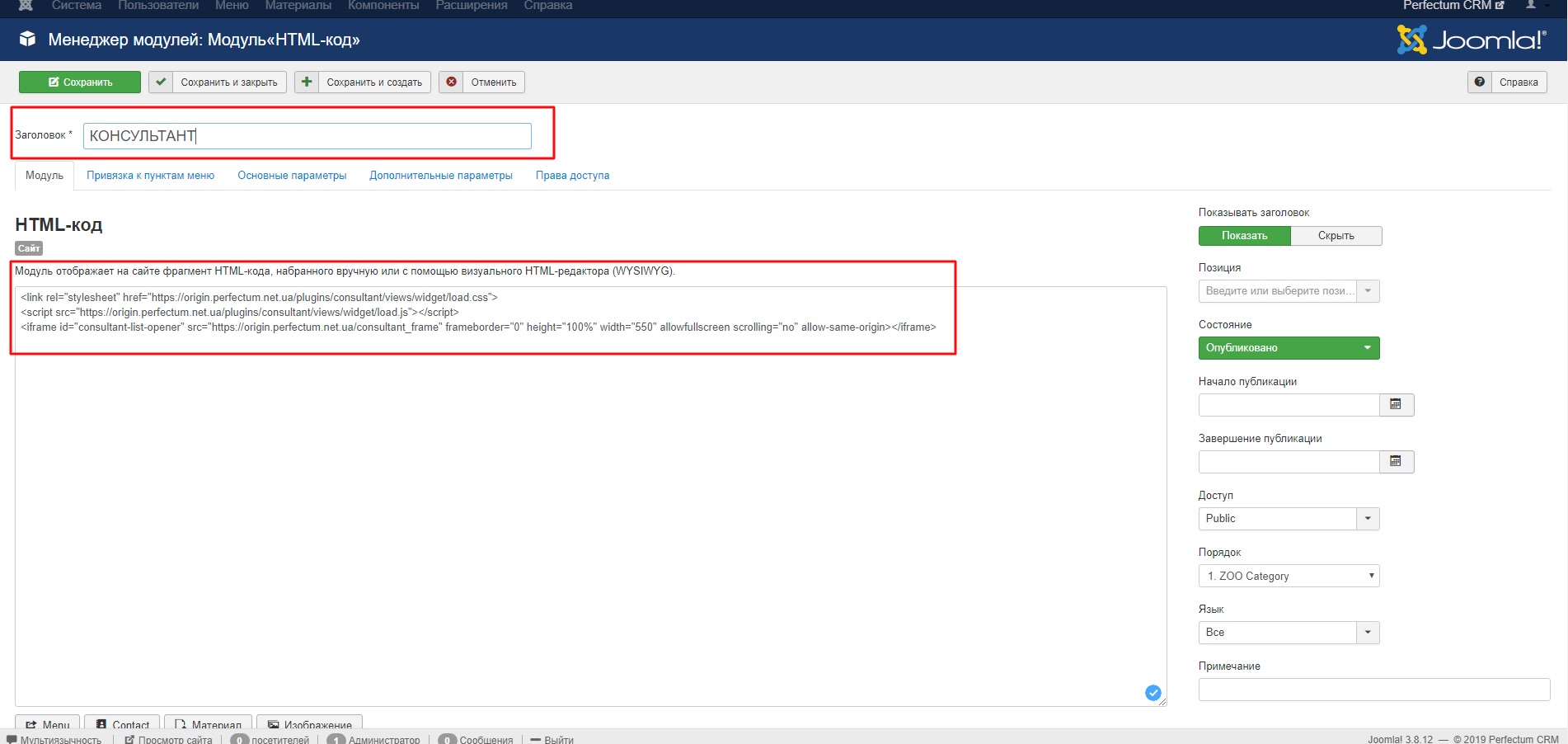This screenshot has height=744, width=1568.
Task: Click the Мультиязычность status bar item
Action: [54, 739]
